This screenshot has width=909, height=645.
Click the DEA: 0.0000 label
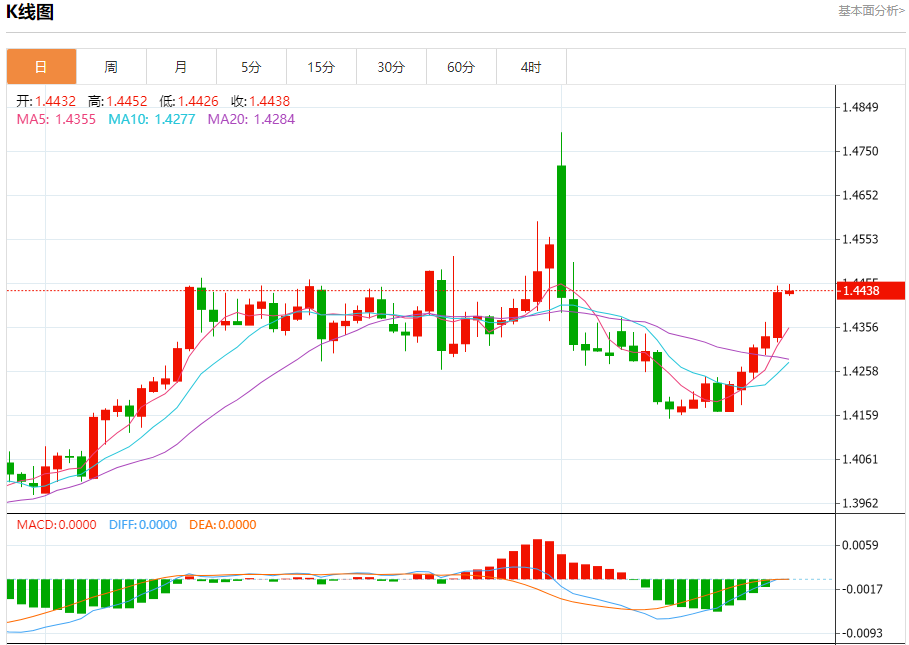[x=223, y=524]
